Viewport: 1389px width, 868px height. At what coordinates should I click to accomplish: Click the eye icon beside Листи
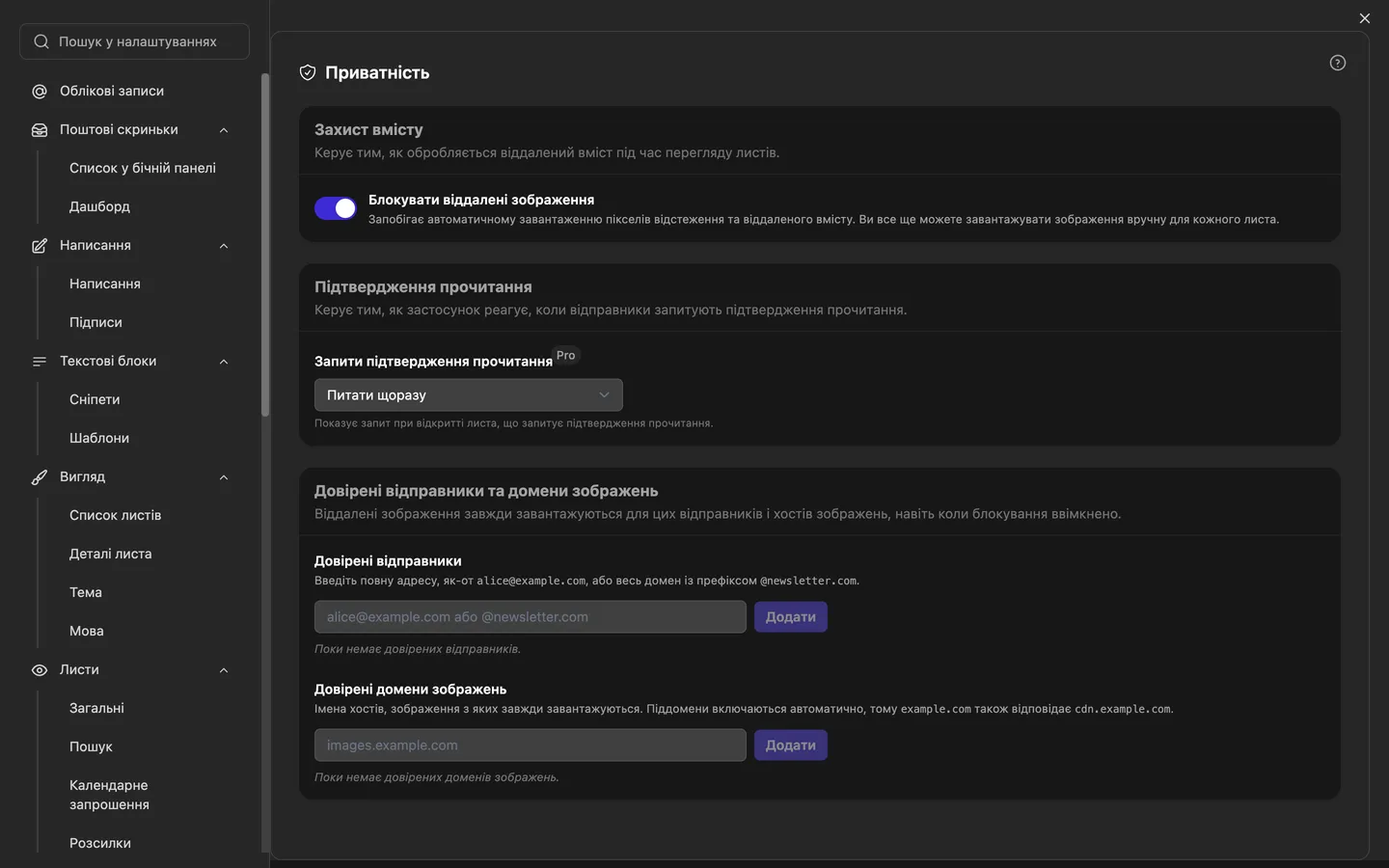tap(40, 670)
